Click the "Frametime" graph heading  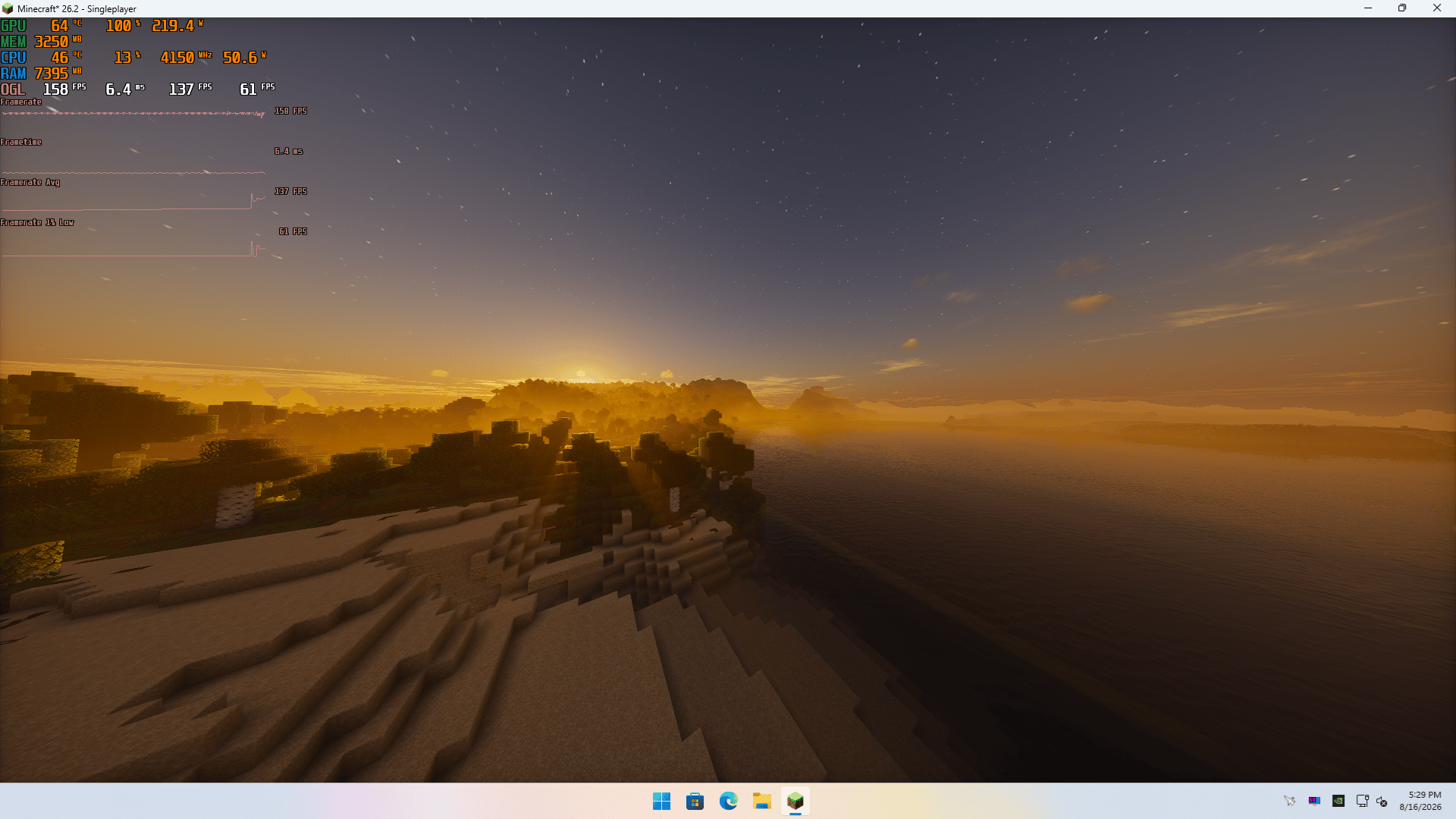[21, 143]
